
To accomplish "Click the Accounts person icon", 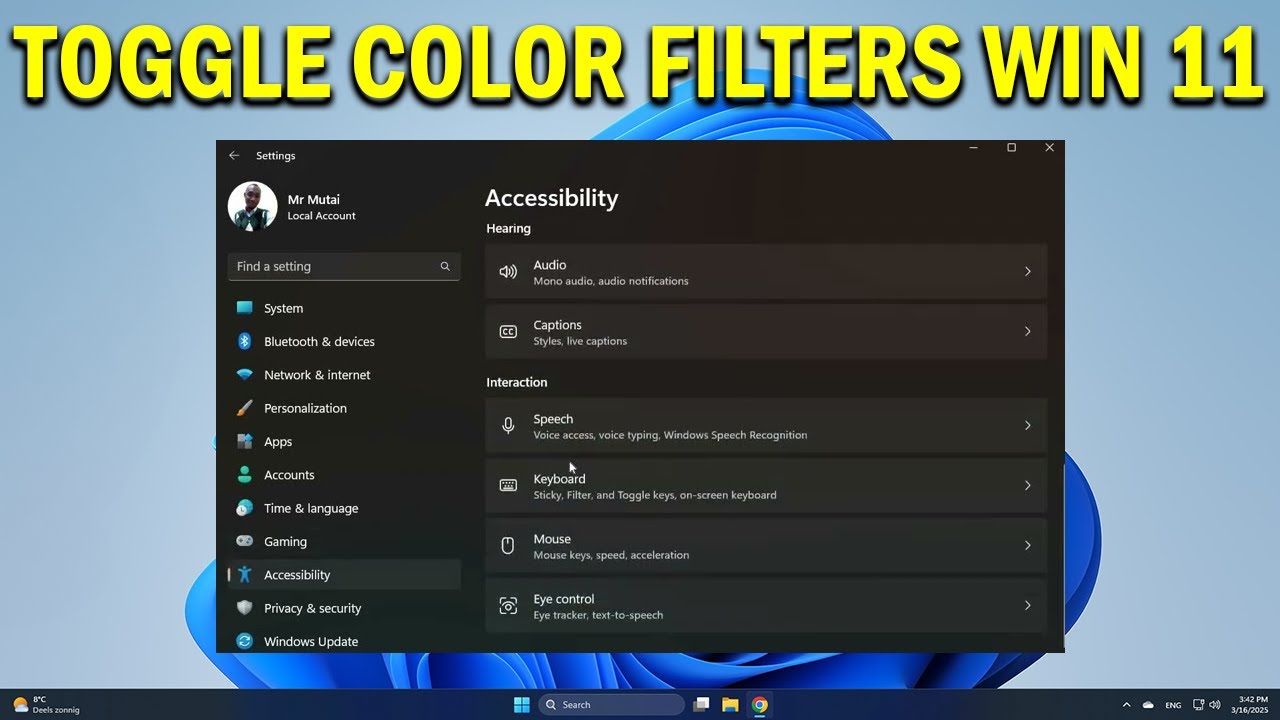I will [244, 475].
